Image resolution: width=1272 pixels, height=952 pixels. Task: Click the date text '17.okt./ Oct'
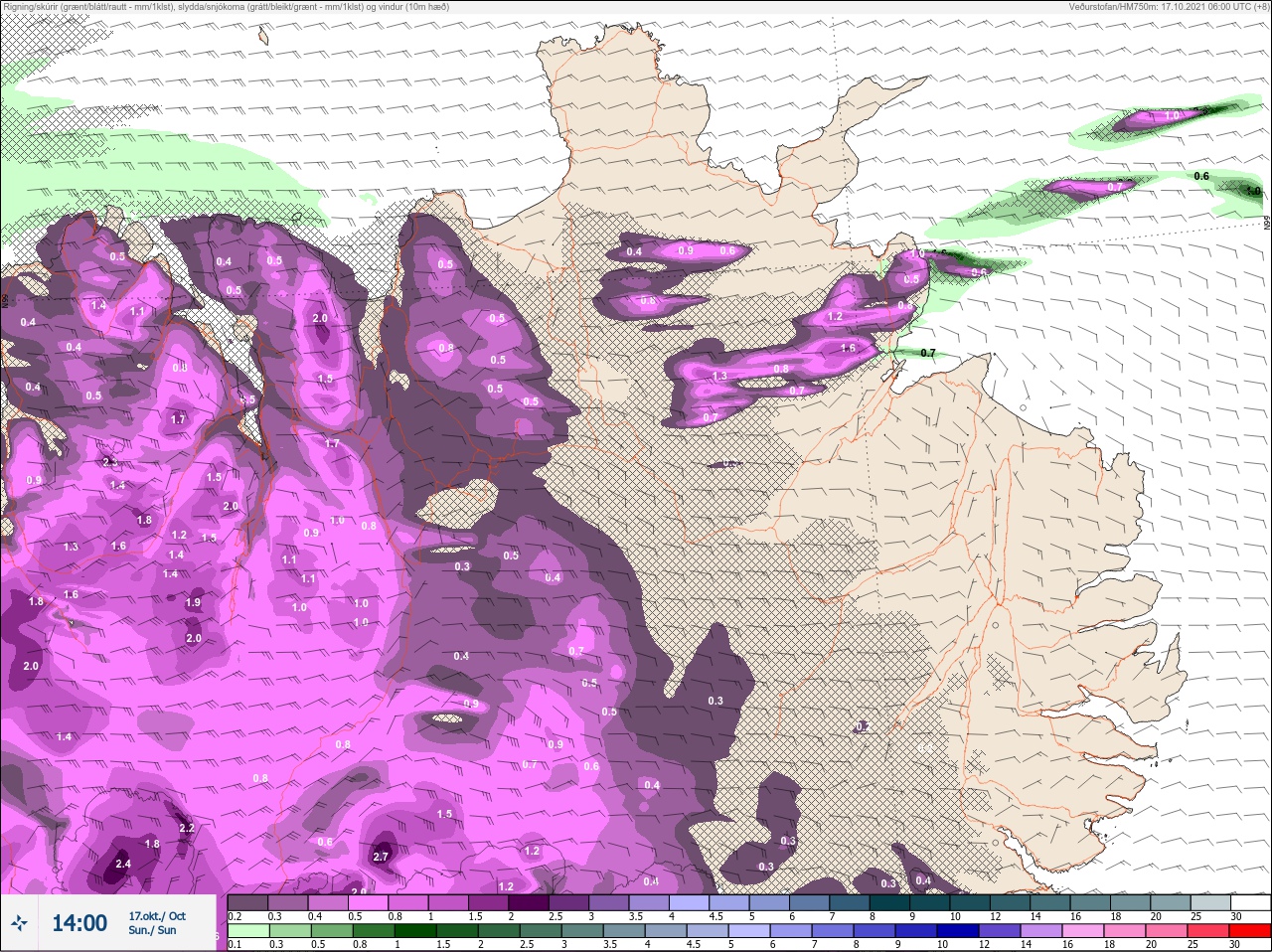pos(157,916)
